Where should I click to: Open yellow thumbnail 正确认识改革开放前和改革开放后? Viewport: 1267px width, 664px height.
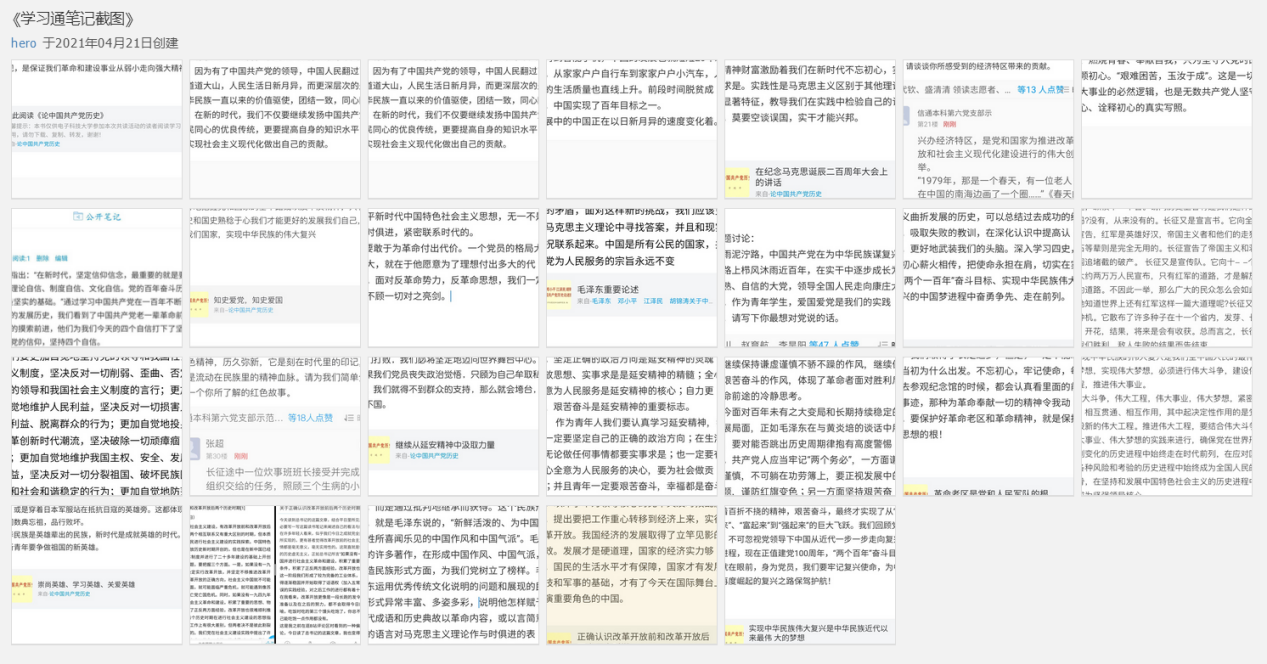tap(631, 574)
